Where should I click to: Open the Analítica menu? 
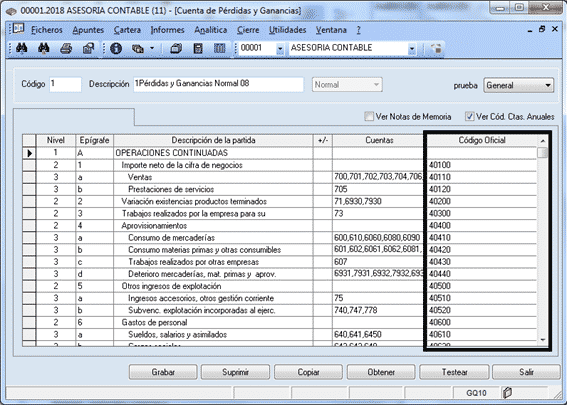coord(210,30)
